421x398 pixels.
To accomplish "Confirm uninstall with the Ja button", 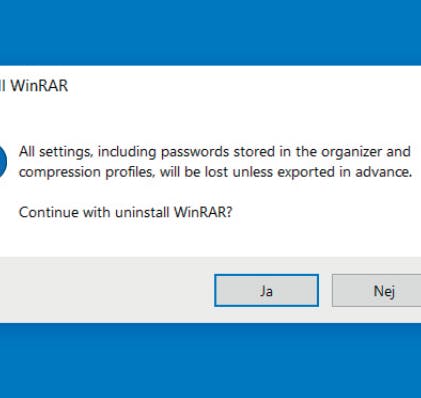I will (266, 290).
